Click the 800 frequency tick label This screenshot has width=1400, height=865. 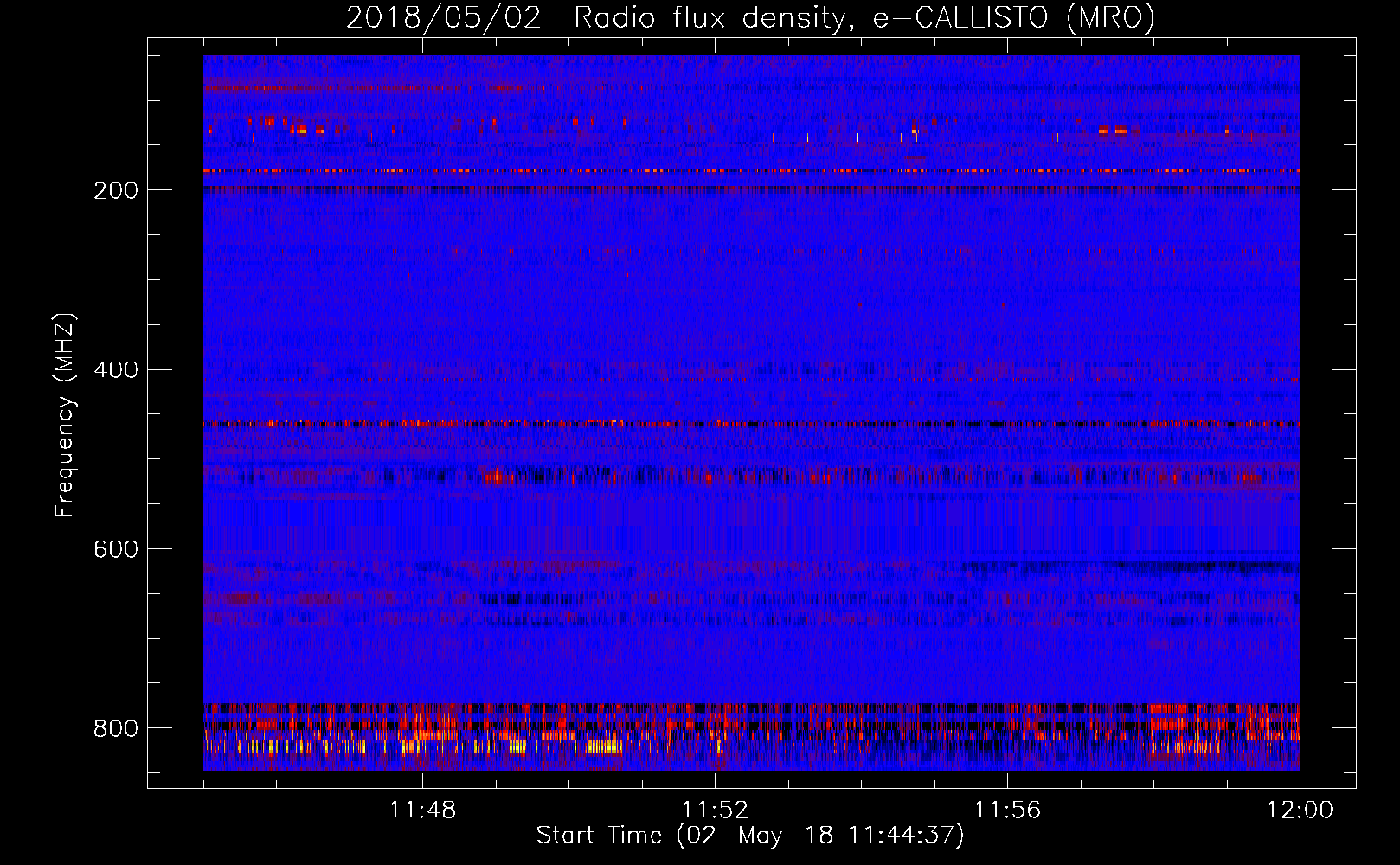pos(116,728)
